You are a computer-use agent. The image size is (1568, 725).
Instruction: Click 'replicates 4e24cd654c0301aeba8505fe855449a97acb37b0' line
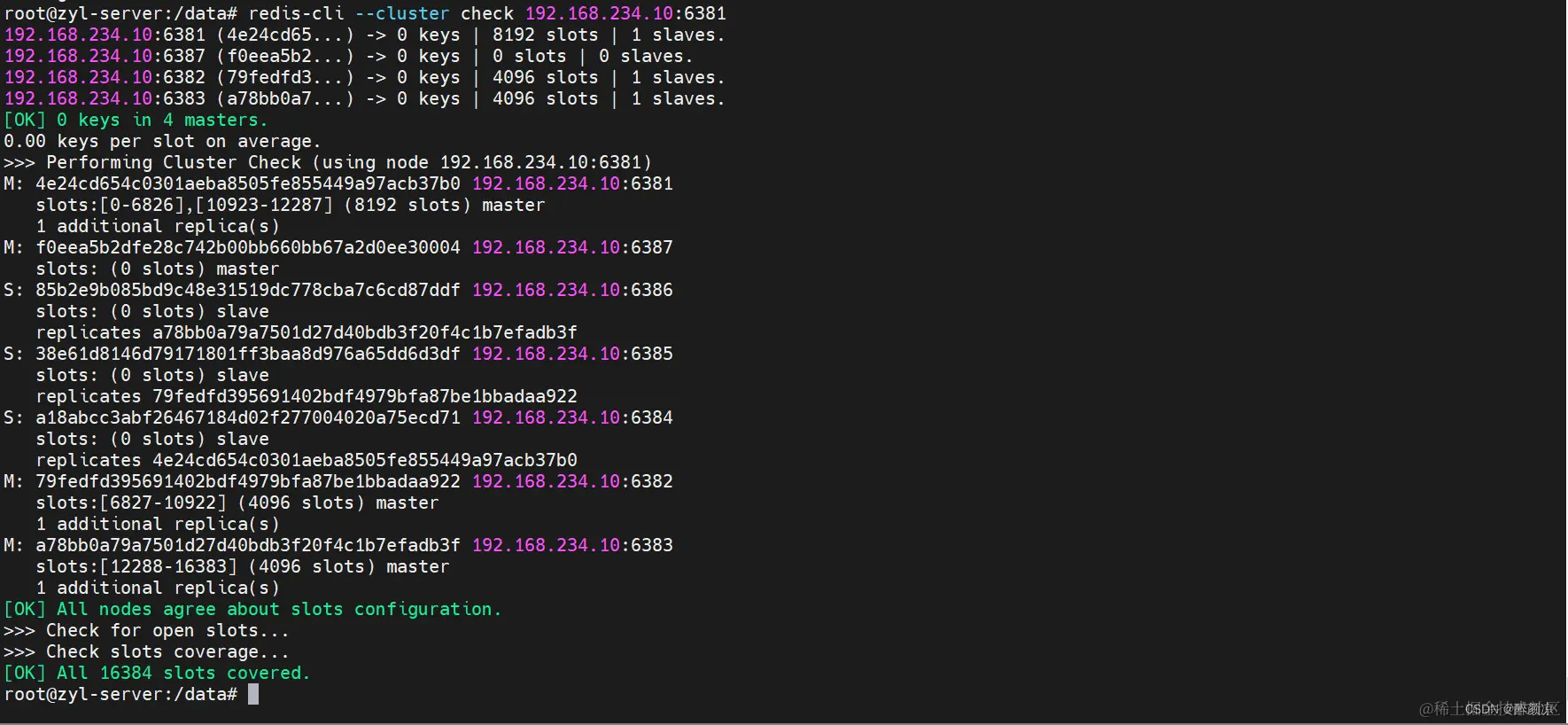tap(307, 460)
